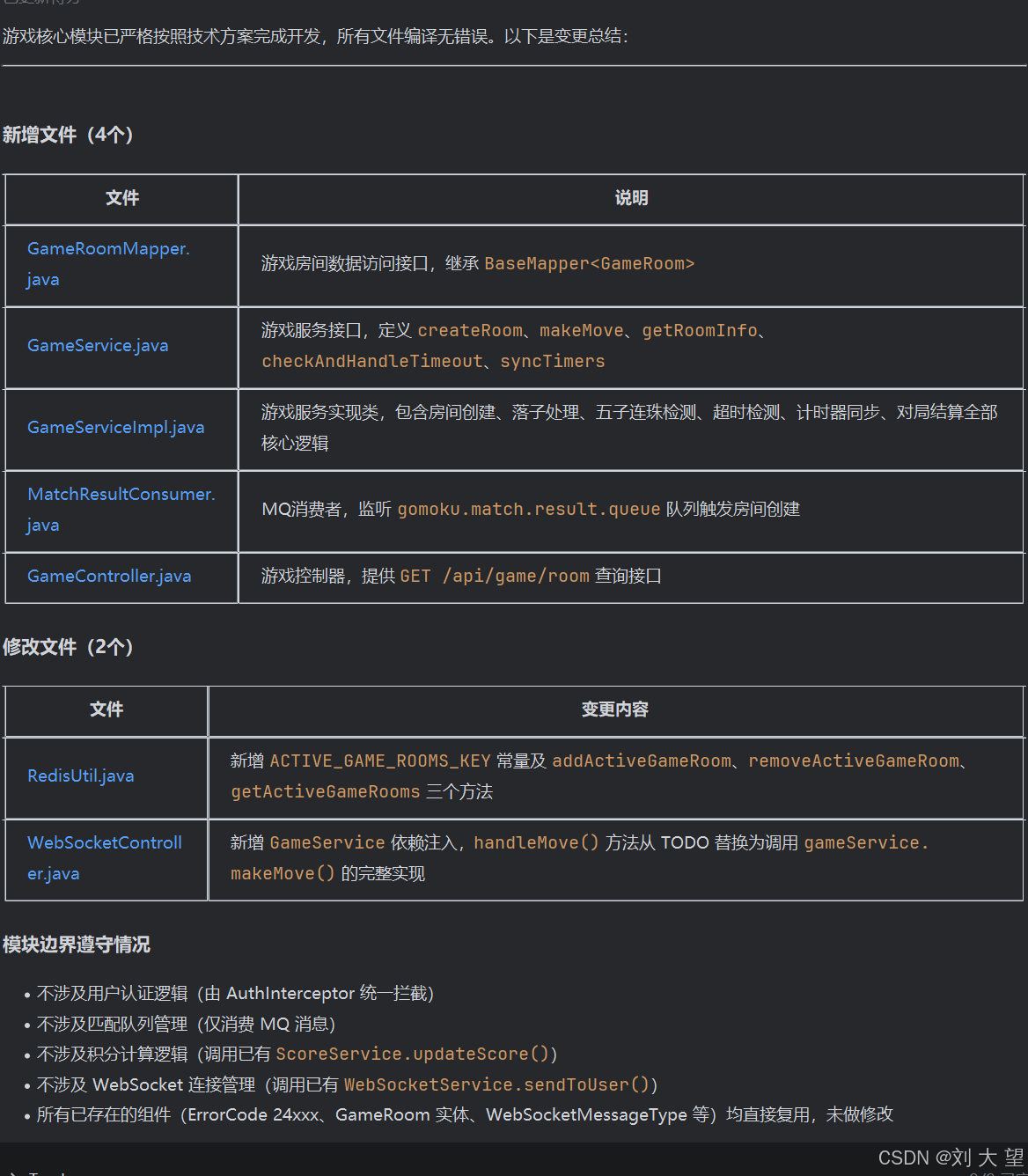Click the checkAndHandleTimeout code text
This screenshot has height=1176, width=1028.
tap(372, 362)
